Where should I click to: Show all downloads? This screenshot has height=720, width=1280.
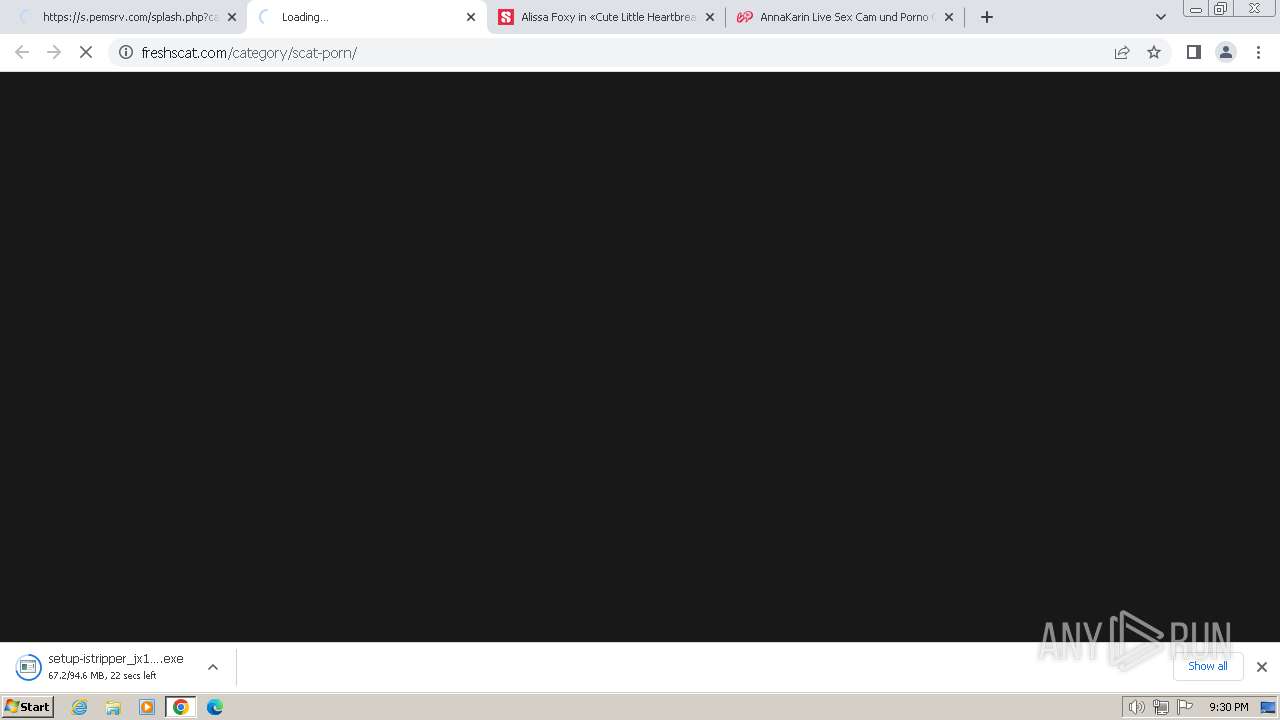click(1208, 666)
